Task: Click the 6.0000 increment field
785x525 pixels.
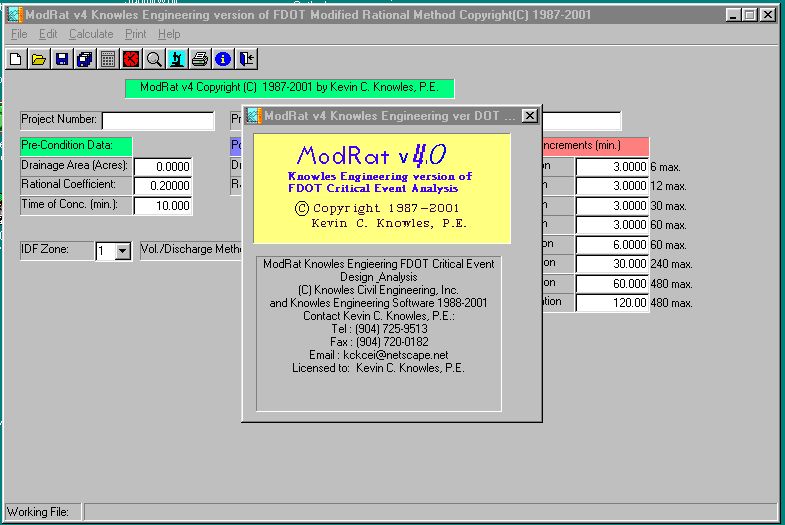Action: pyautogui.click(x=612, y=245)
